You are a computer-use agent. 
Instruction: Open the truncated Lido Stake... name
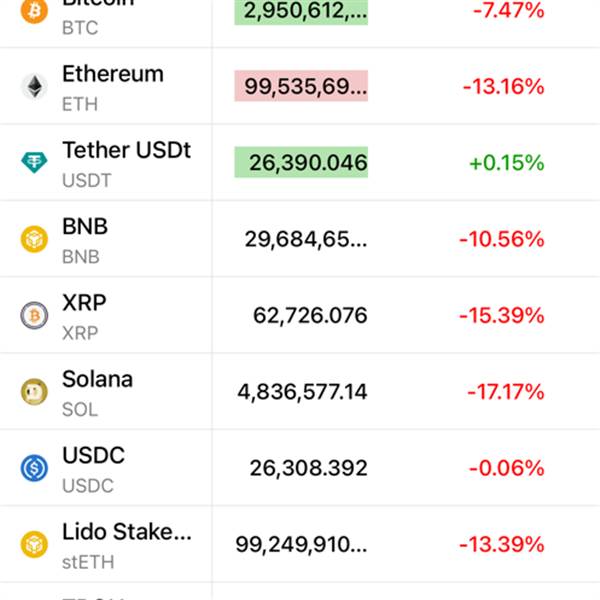pos(126,532)
